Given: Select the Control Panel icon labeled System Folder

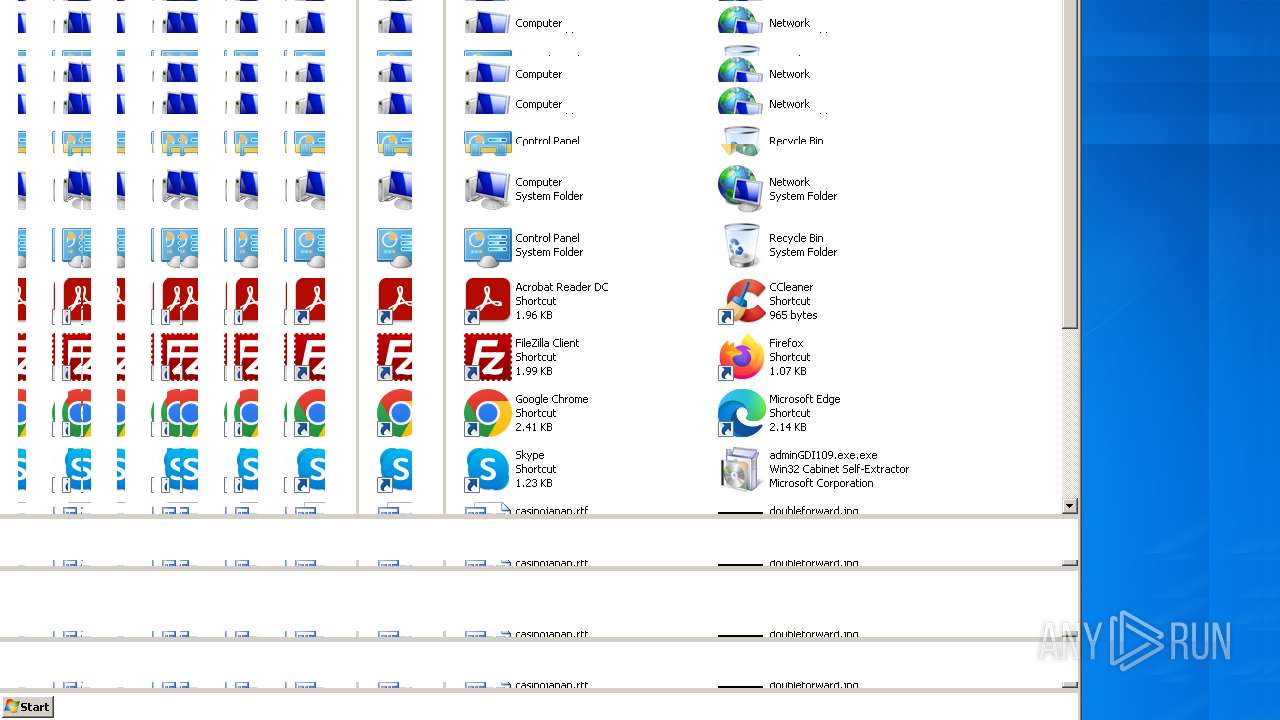Looking at the screenshot, I should pos(488,245).
